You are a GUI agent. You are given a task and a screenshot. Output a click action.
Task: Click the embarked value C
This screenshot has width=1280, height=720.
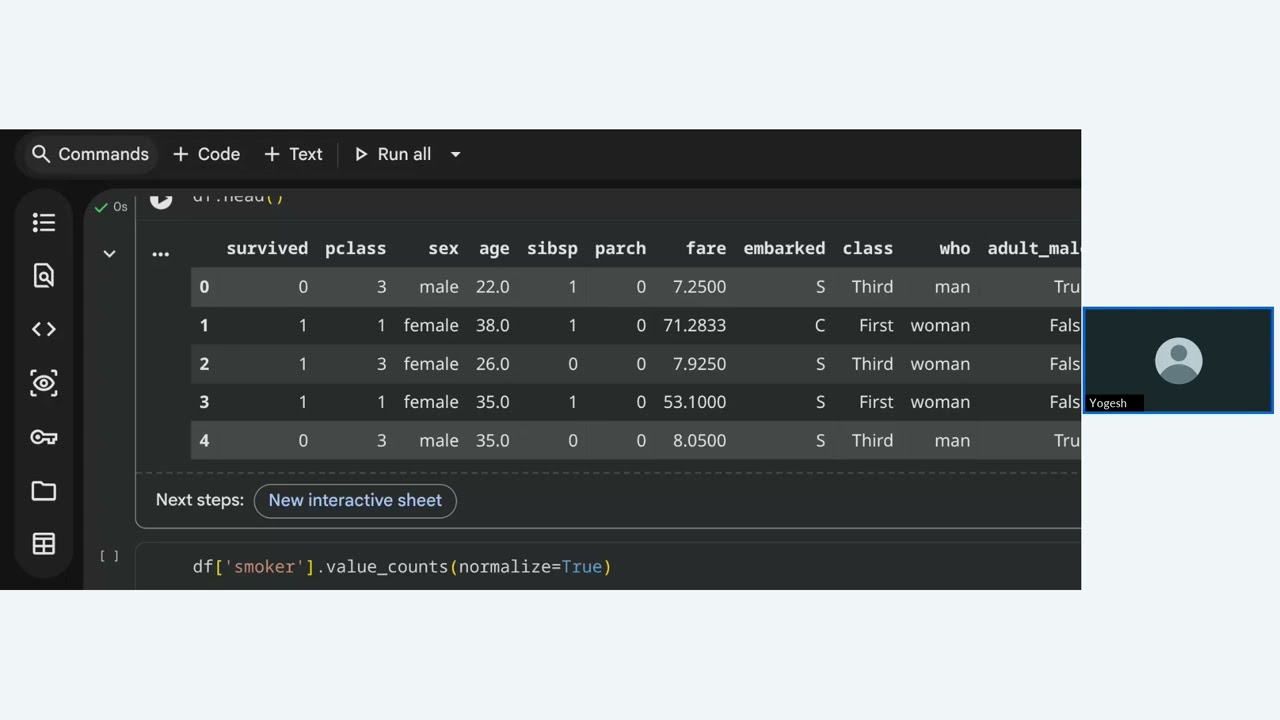(x=820, y=326)
